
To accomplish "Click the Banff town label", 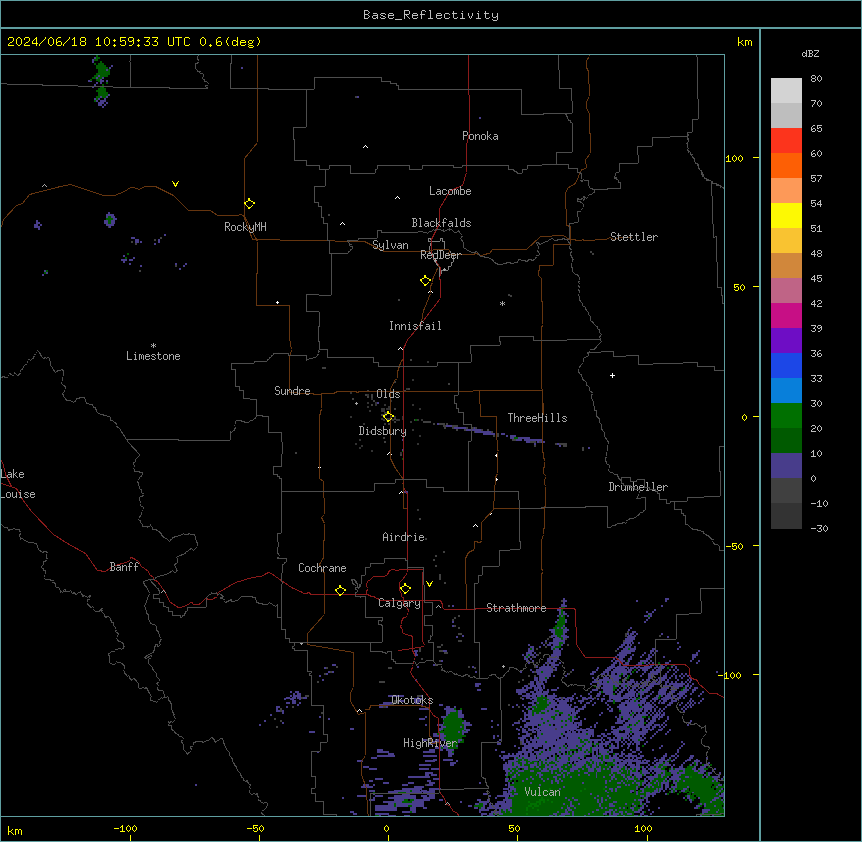I will [124, 567].
